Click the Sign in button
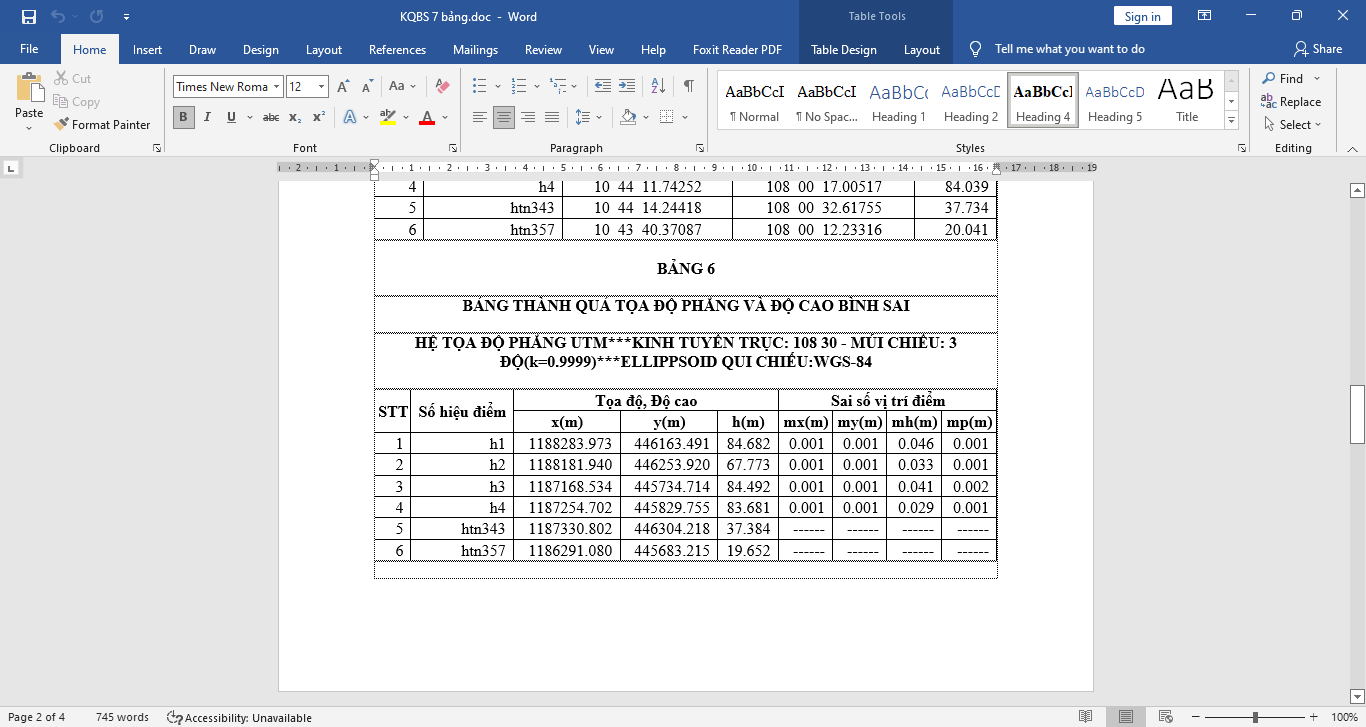This screenshot has width=1366, height=727. pos(1142,16)
